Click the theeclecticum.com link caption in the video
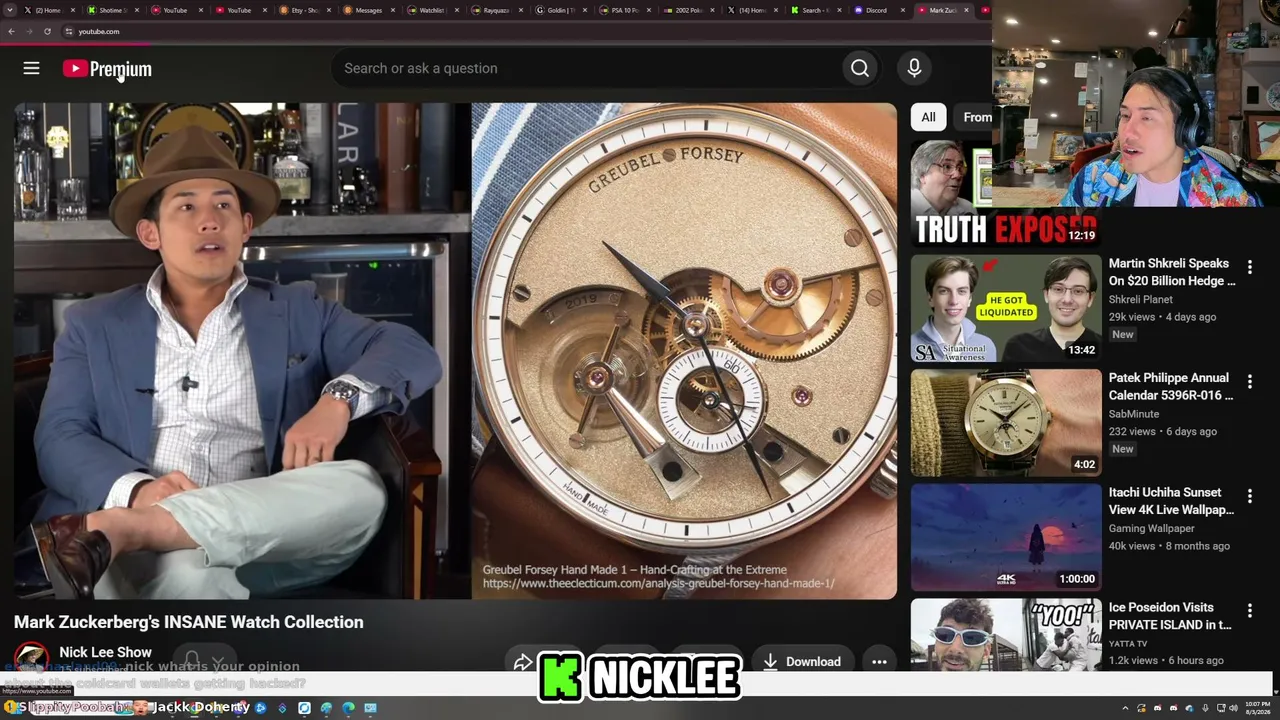The width and height of the screenshot is (1280, 720). click(x=658, y=584)
